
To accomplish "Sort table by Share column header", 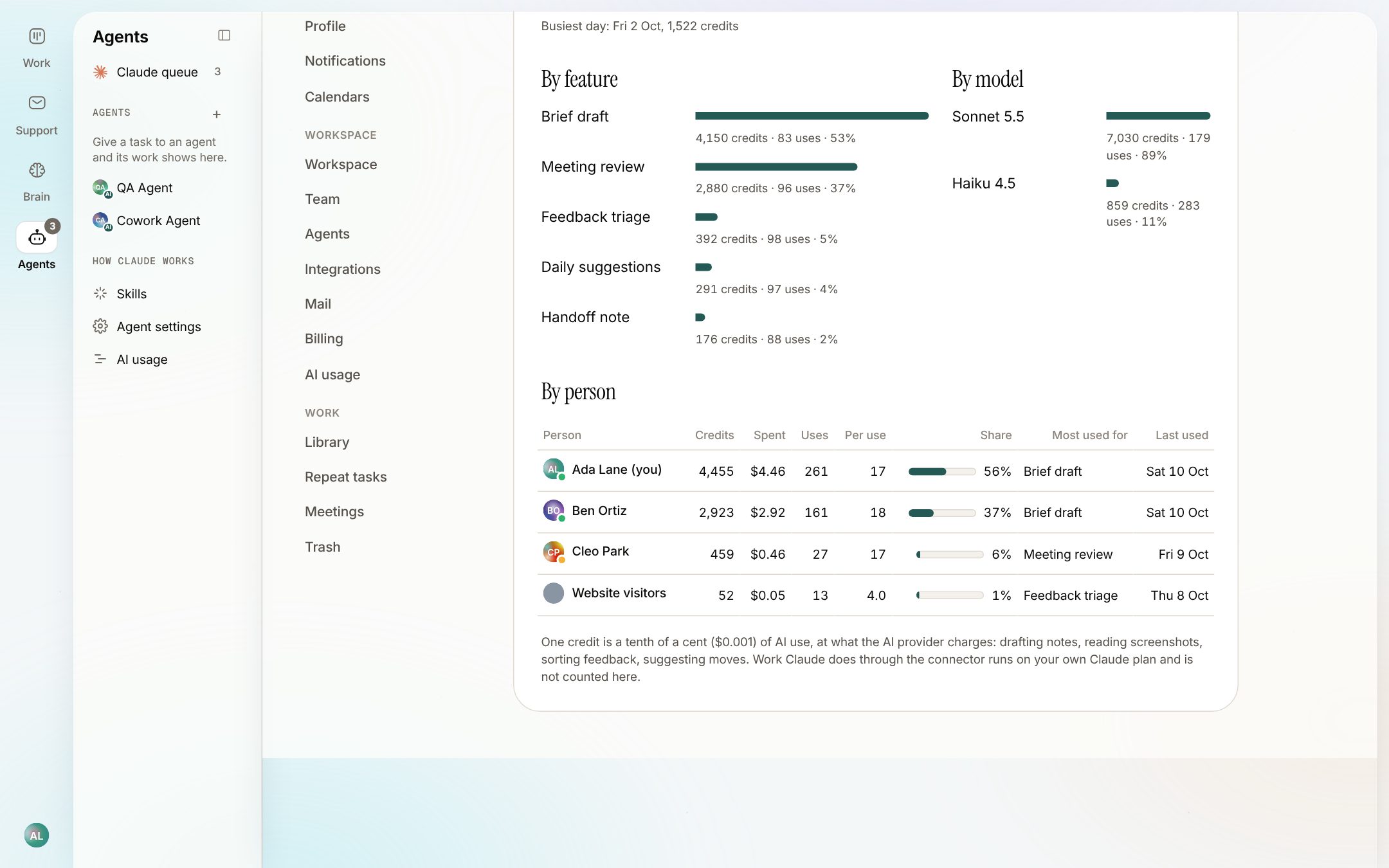I will tap(996, 435).
